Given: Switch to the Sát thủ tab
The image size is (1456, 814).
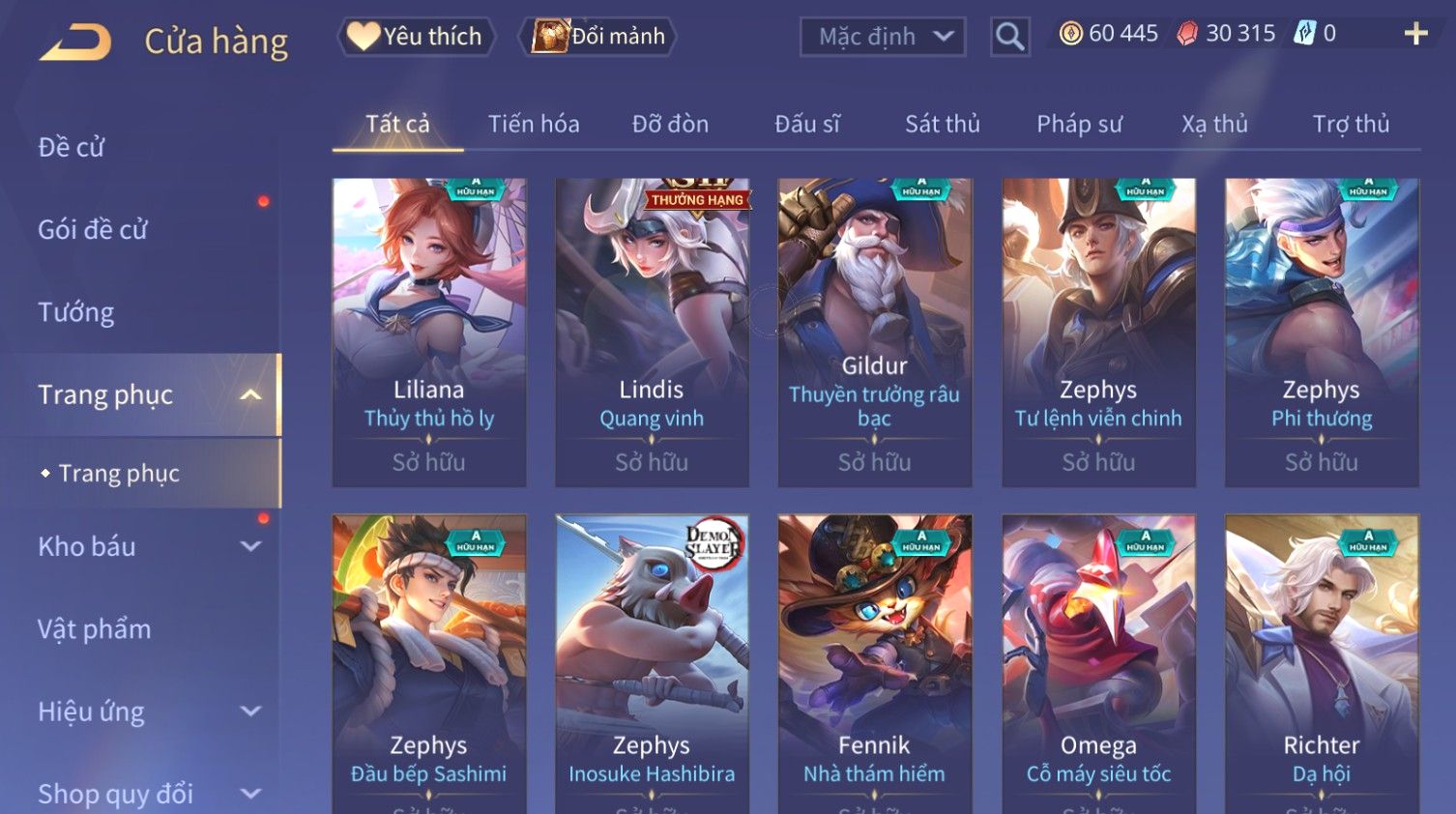Looking at the screenshot, I should (x=943, y=124).
